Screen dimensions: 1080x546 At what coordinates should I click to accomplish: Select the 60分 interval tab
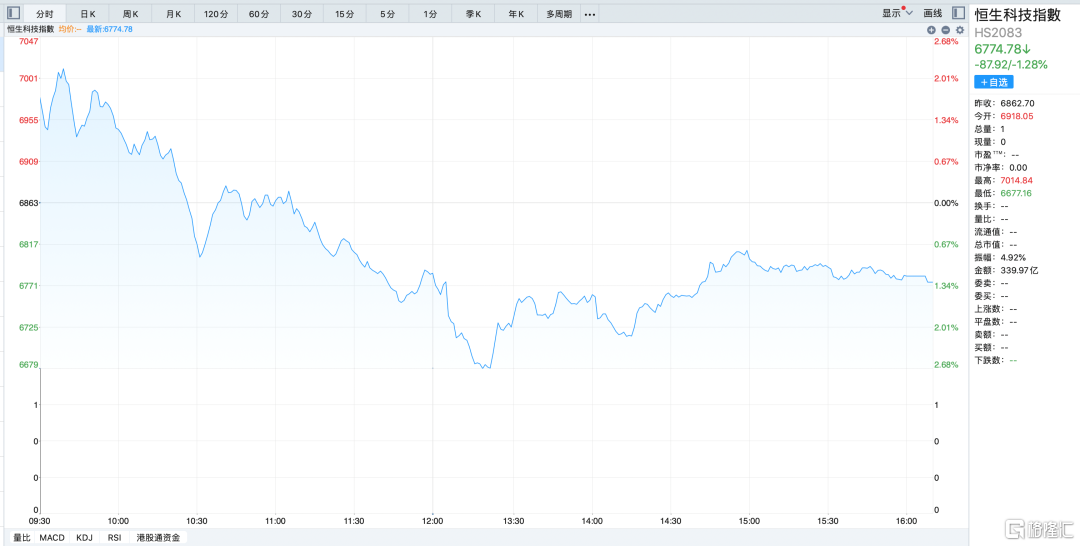coord(259,14)
